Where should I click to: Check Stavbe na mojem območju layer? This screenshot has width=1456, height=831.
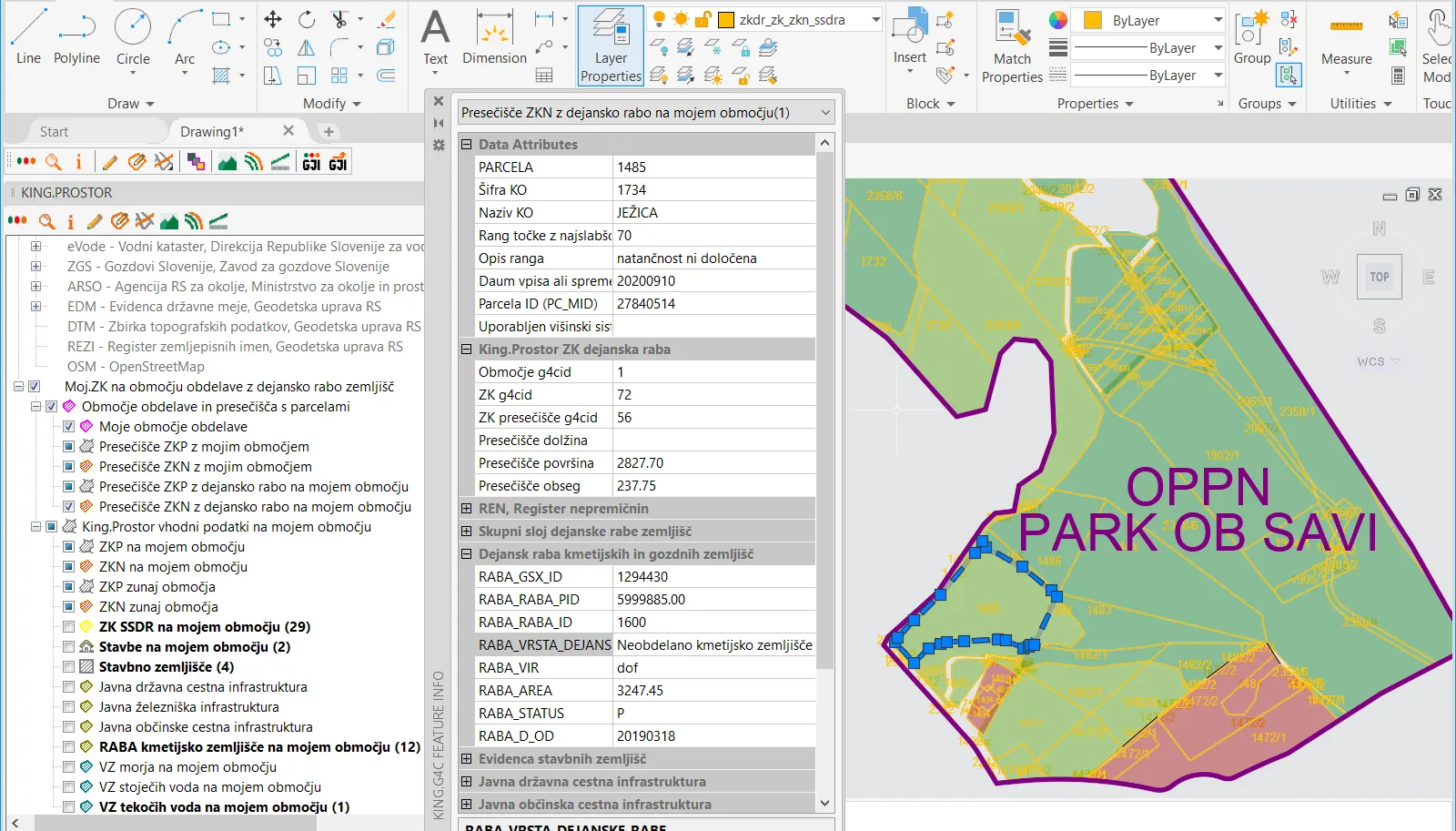pos(69,646)
